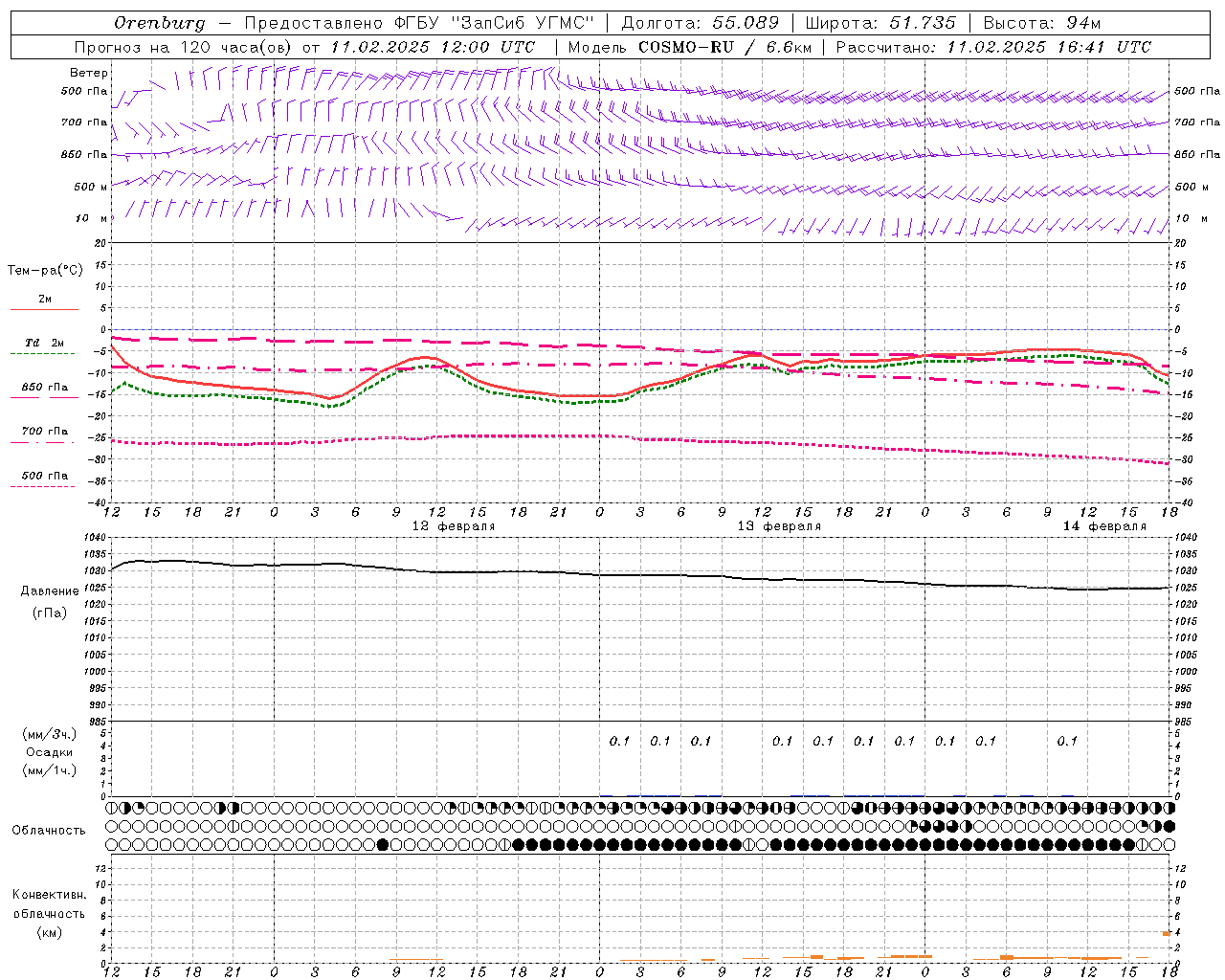
Task: Click the (мм/3ч.) precipitation unit label
Action: click(50, 734)
